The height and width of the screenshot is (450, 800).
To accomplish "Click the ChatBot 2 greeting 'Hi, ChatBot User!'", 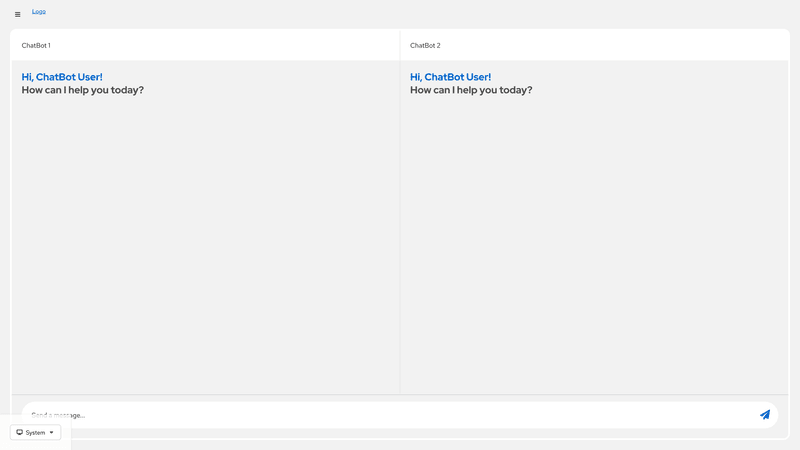I will [x=451, y=77].
